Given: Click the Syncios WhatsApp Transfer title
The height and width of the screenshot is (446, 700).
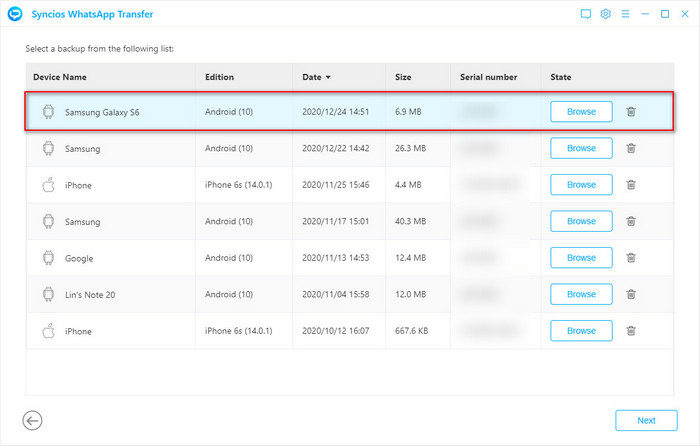Looking at the screenshot, I should click(92, 14).
